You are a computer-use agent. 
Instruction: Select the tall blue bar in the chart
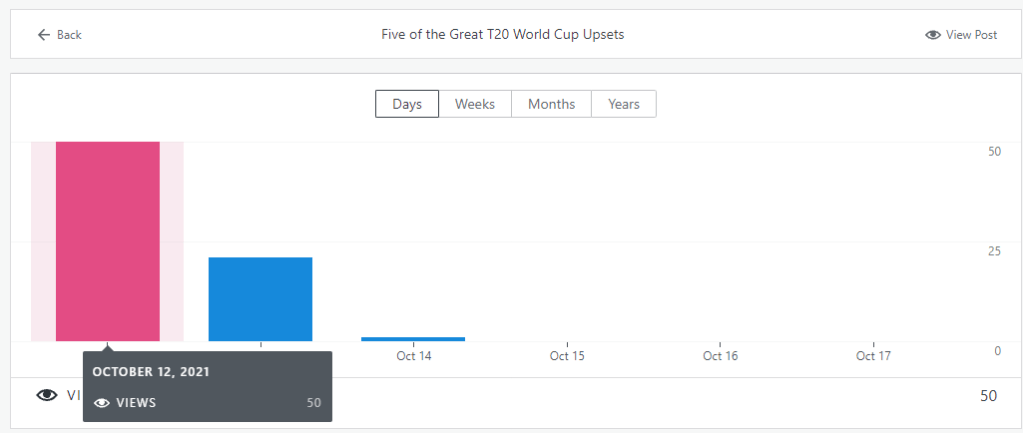[x=260, y=299]
